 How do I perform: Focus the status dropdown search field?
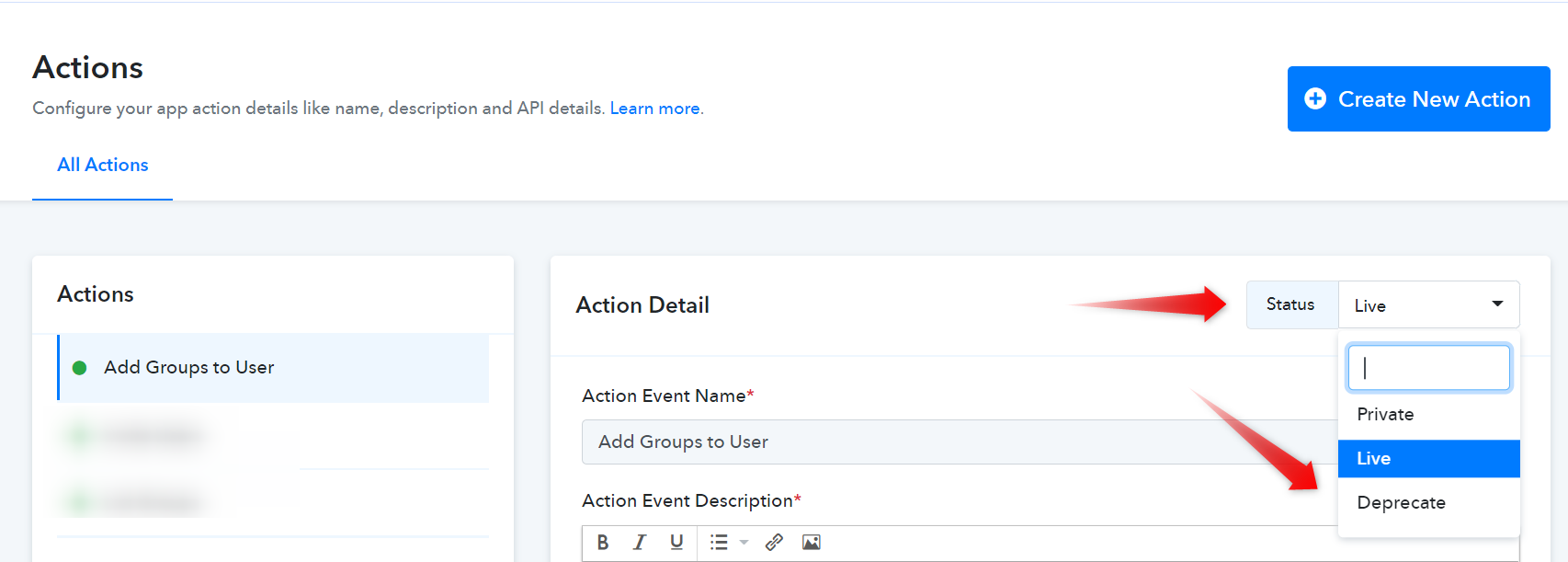(x=1428, y=368)
